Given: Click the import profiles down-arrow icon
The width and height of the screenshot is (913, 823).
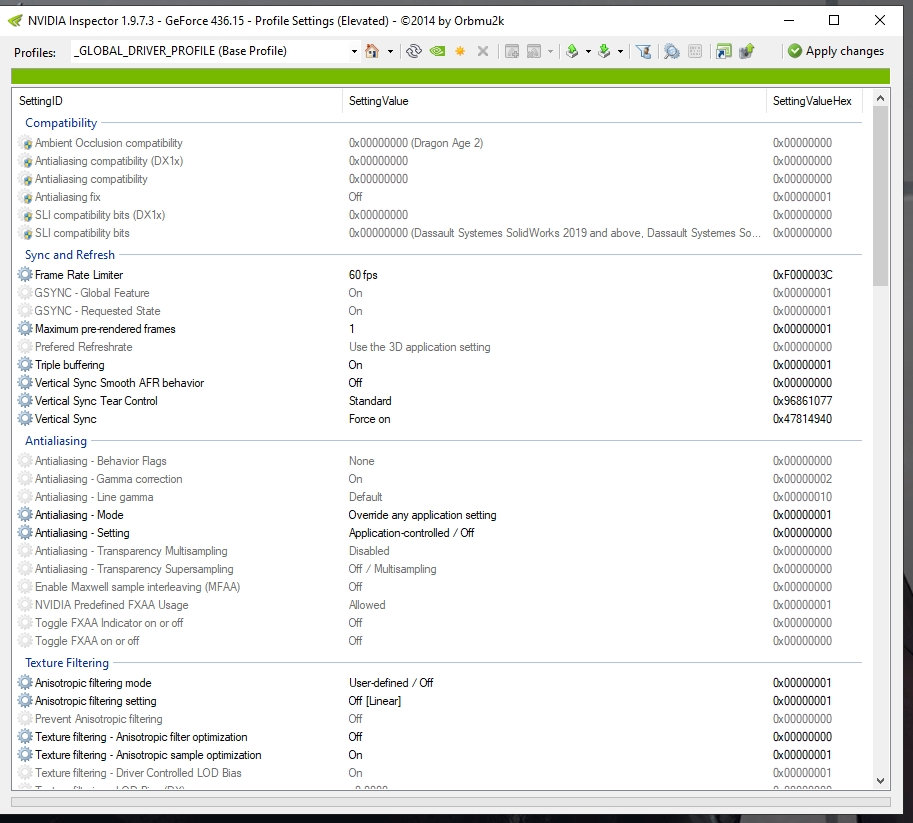Looking at the screenshot, I should (604, 51).
